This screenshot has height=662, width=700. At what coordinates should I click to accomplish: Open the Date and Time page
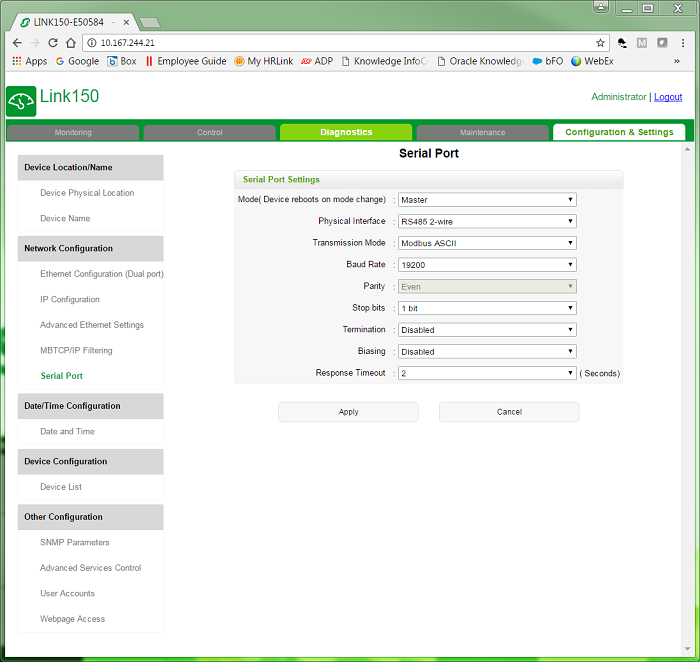click(67, 431)
